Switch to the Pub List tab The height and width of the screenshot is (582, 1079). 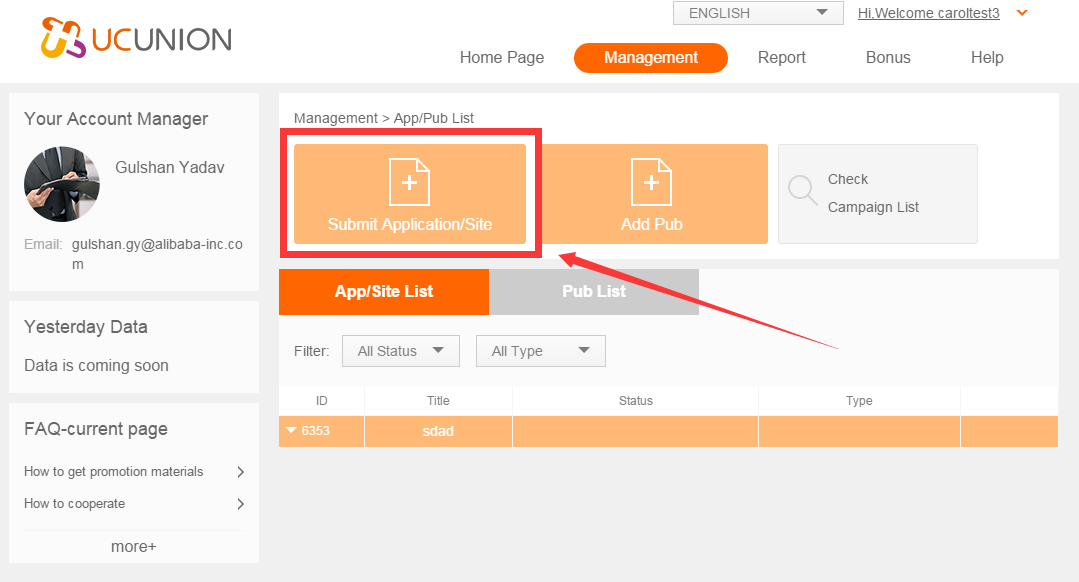pos(594,292)
